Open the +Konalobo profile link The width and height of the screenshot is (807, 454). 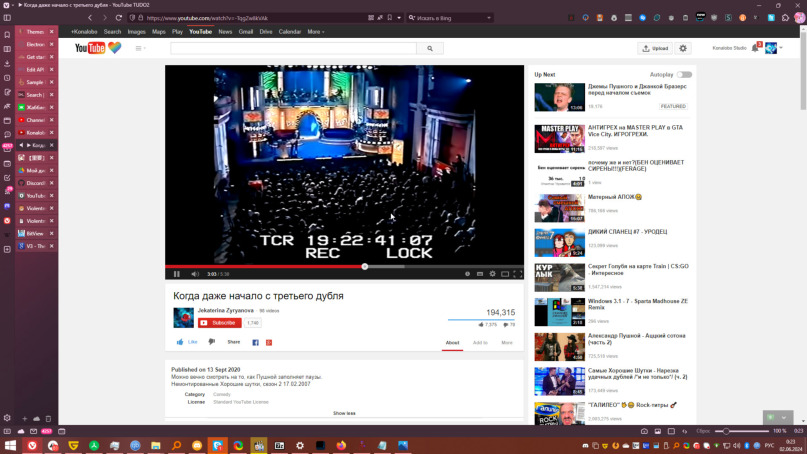[84, 32]
